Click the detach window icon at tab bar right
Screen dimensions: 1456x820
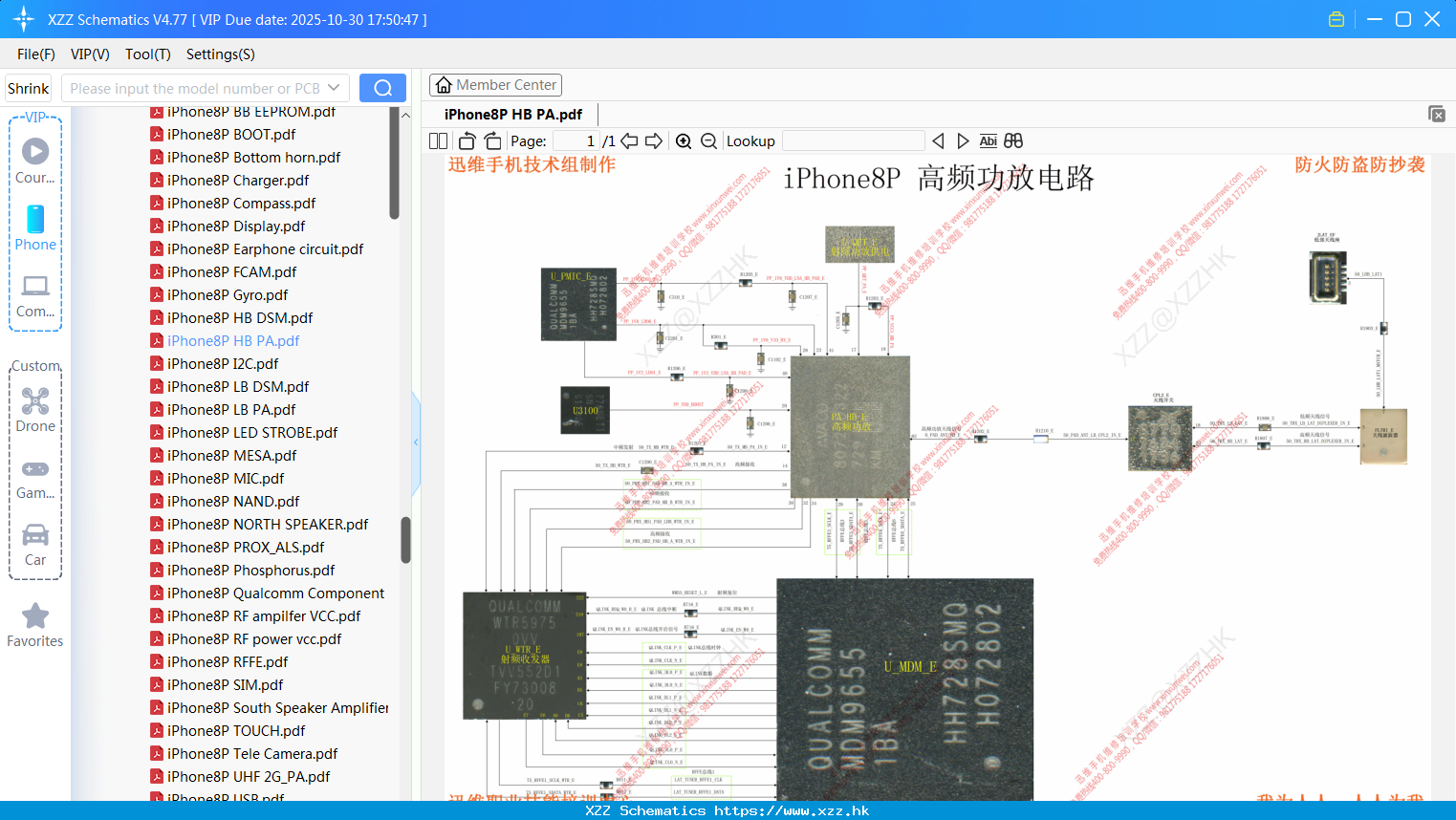(1437, 114)
